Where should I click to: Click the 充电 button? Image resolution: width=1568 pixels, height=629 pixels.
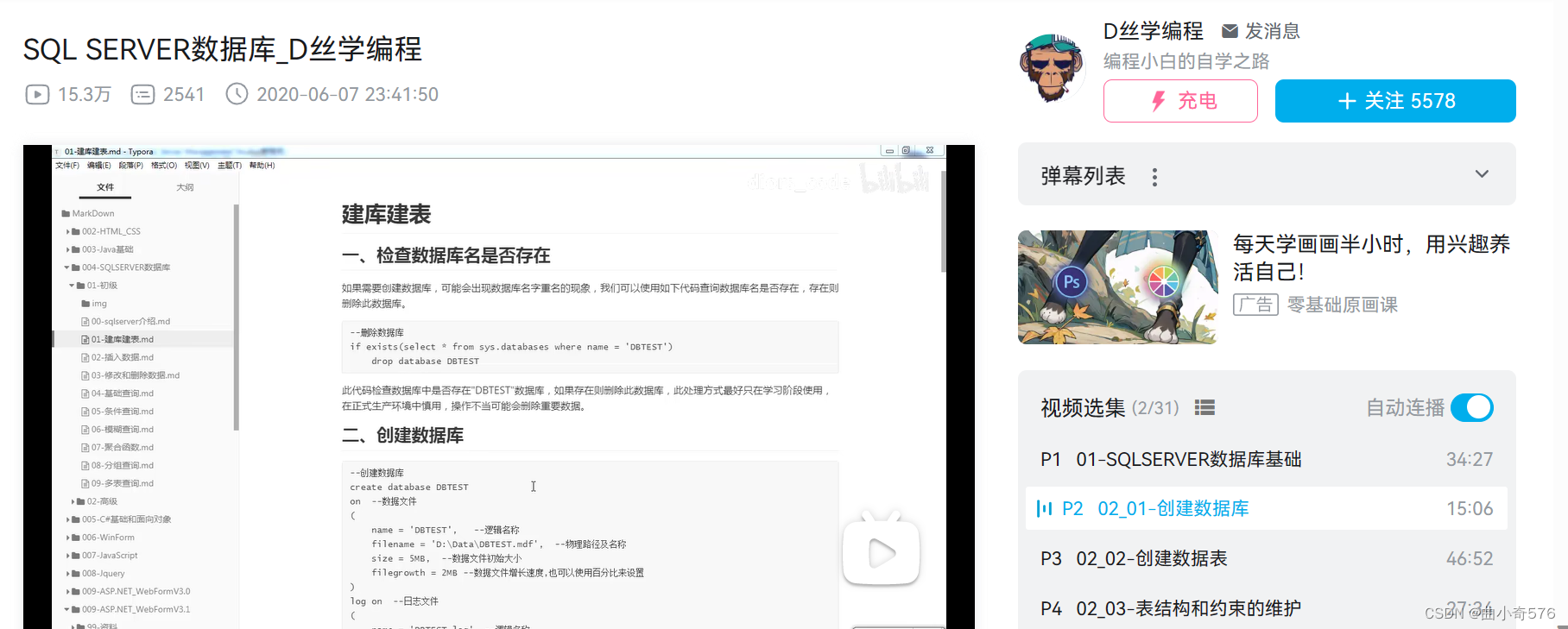click(1180, 101)
